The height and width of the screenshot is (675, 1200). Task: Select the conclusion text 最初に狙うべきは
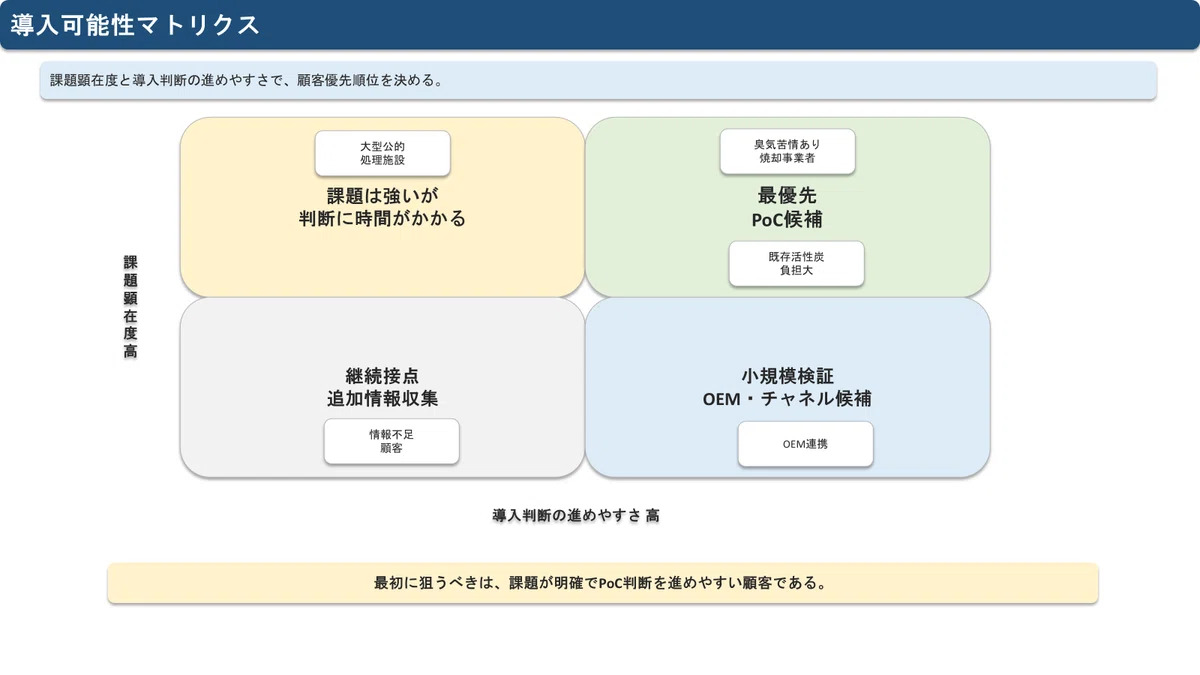pos(602,583)
